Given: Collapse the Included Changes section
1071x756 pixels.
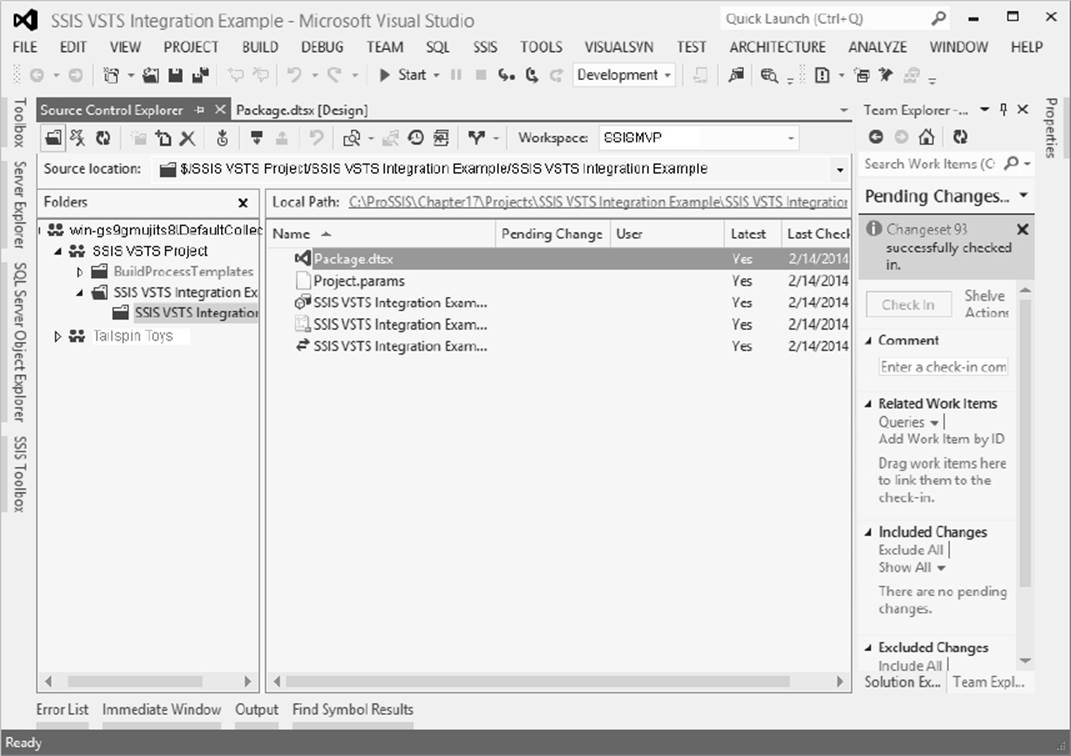Looking at the screenshot, I should coord(869,532).
